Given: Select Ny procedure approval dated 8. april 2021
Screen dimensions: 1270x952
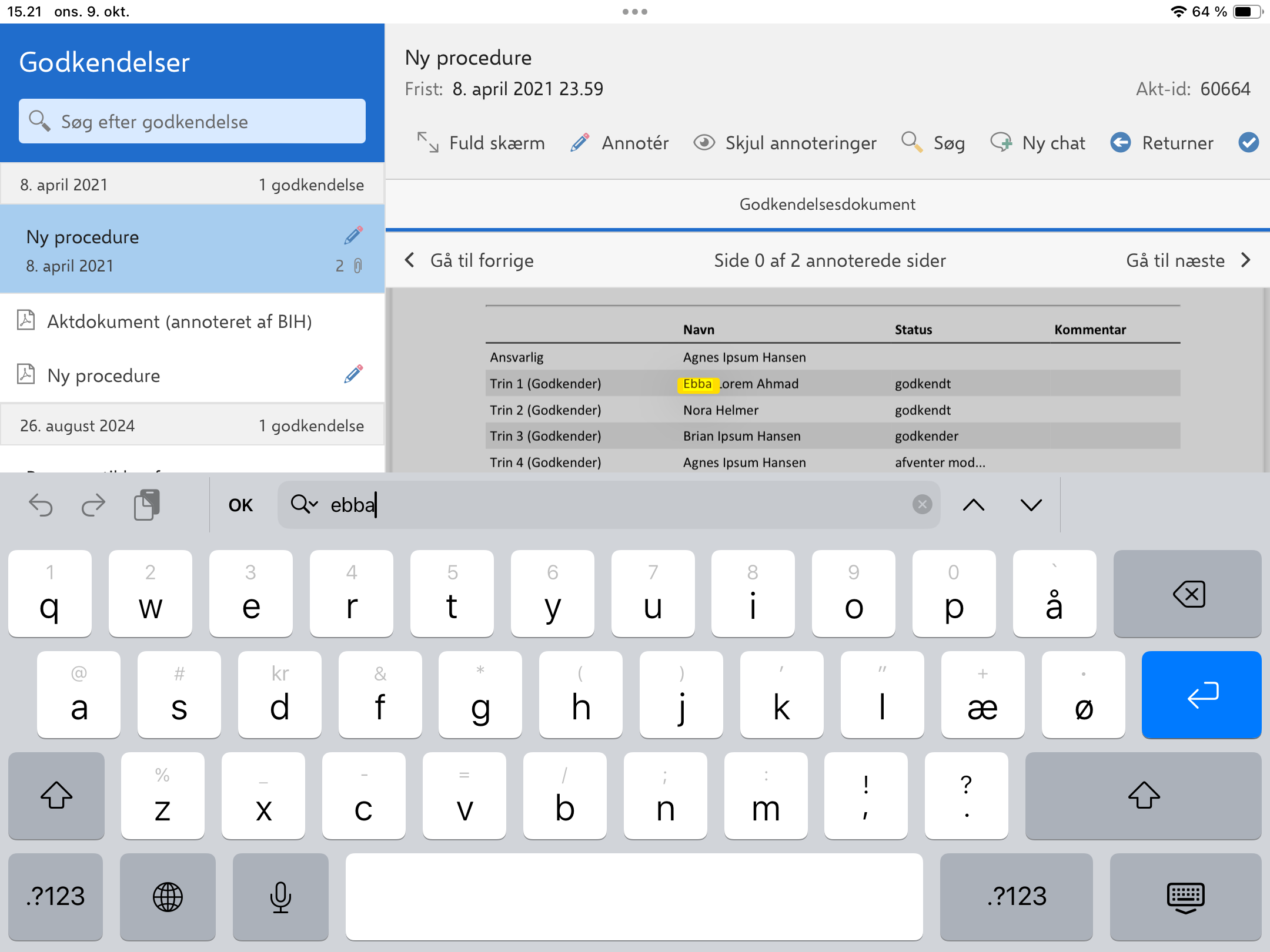Looking at the screenshot, I should [x=192, y=250].
